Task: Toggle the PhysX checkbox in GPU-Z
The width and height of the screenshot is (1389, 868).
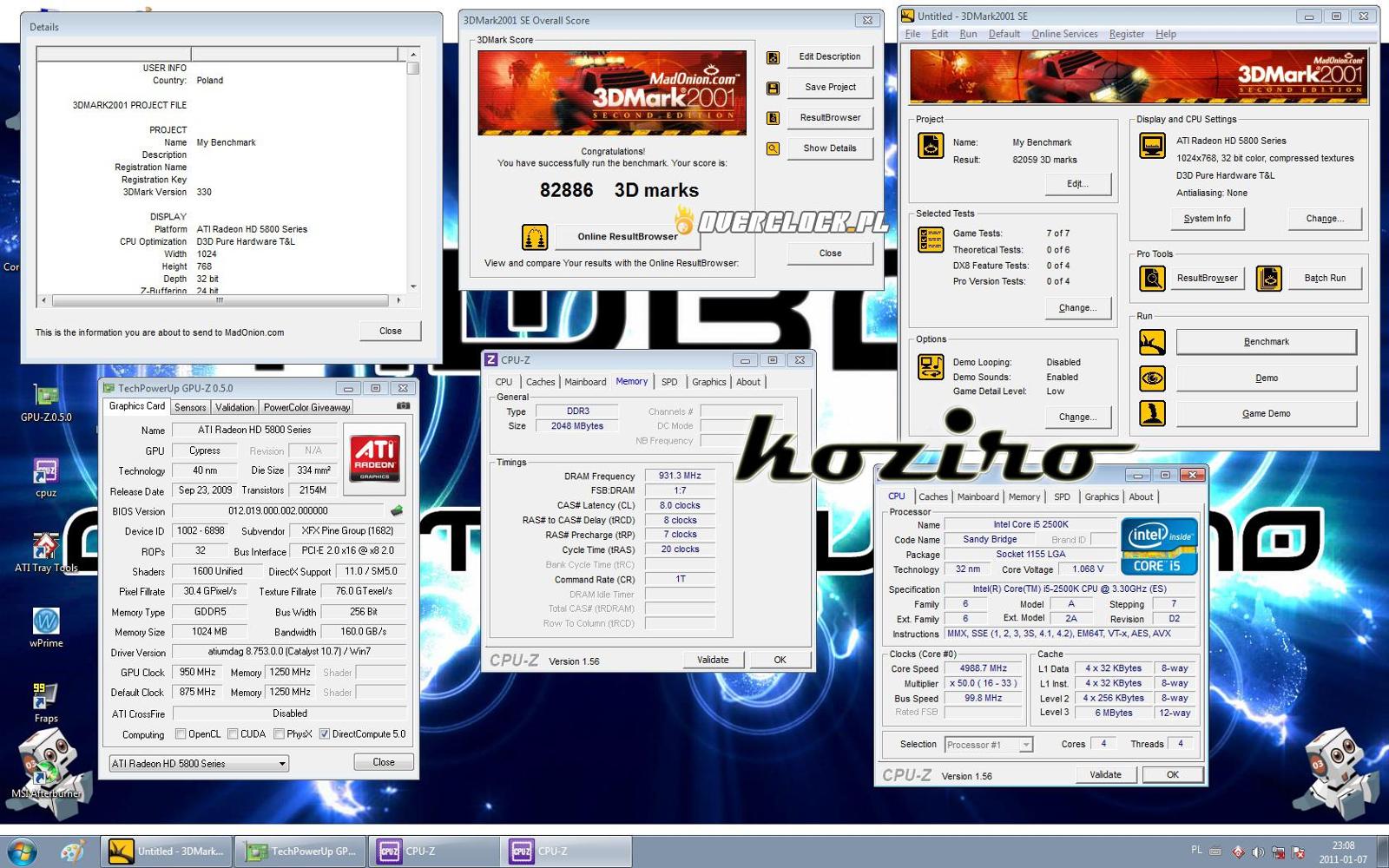Action: click(x=279, y=734)
